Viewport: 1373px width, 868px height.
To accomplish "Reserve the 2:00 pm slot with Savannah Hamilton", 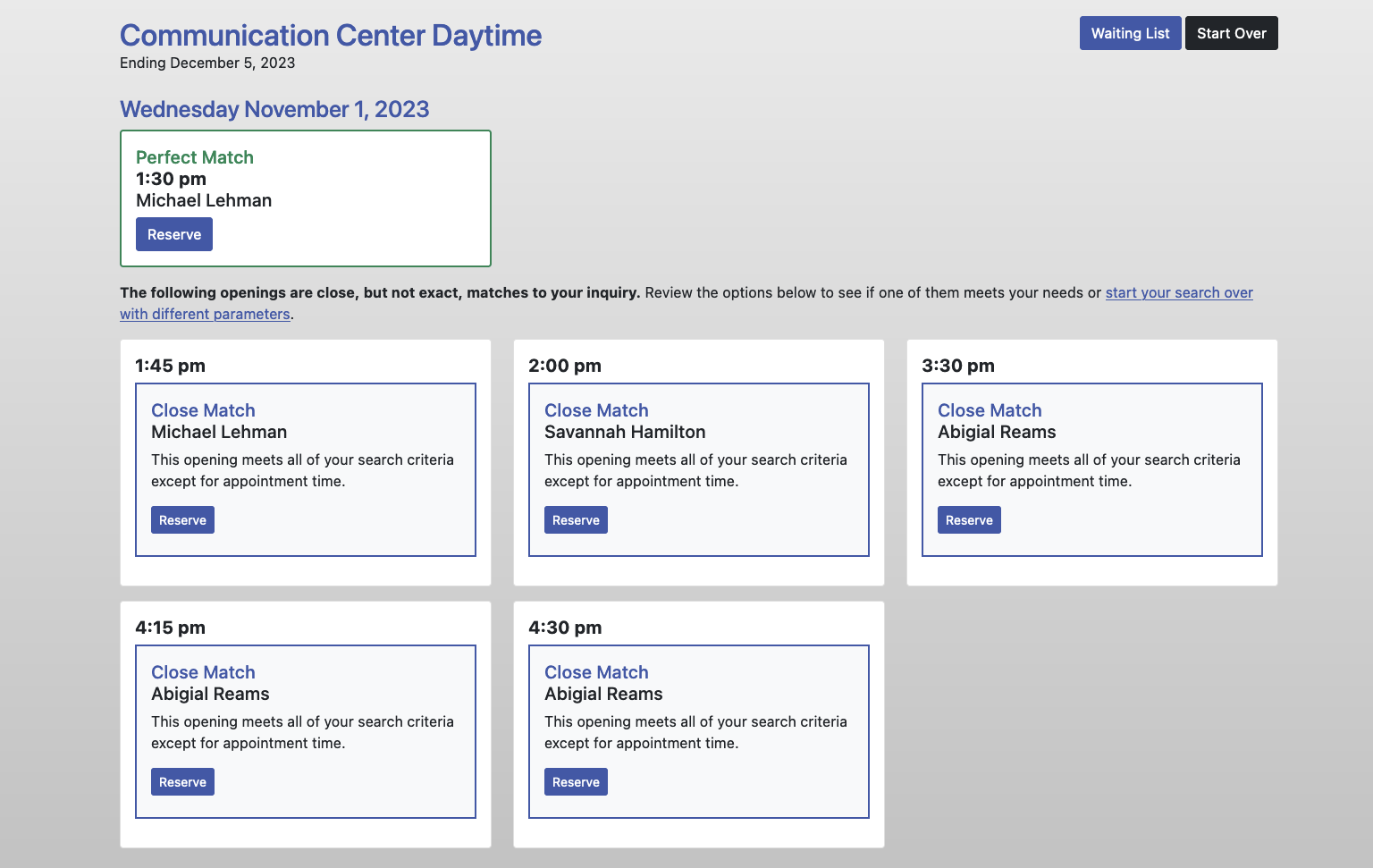I will [576, 519].
